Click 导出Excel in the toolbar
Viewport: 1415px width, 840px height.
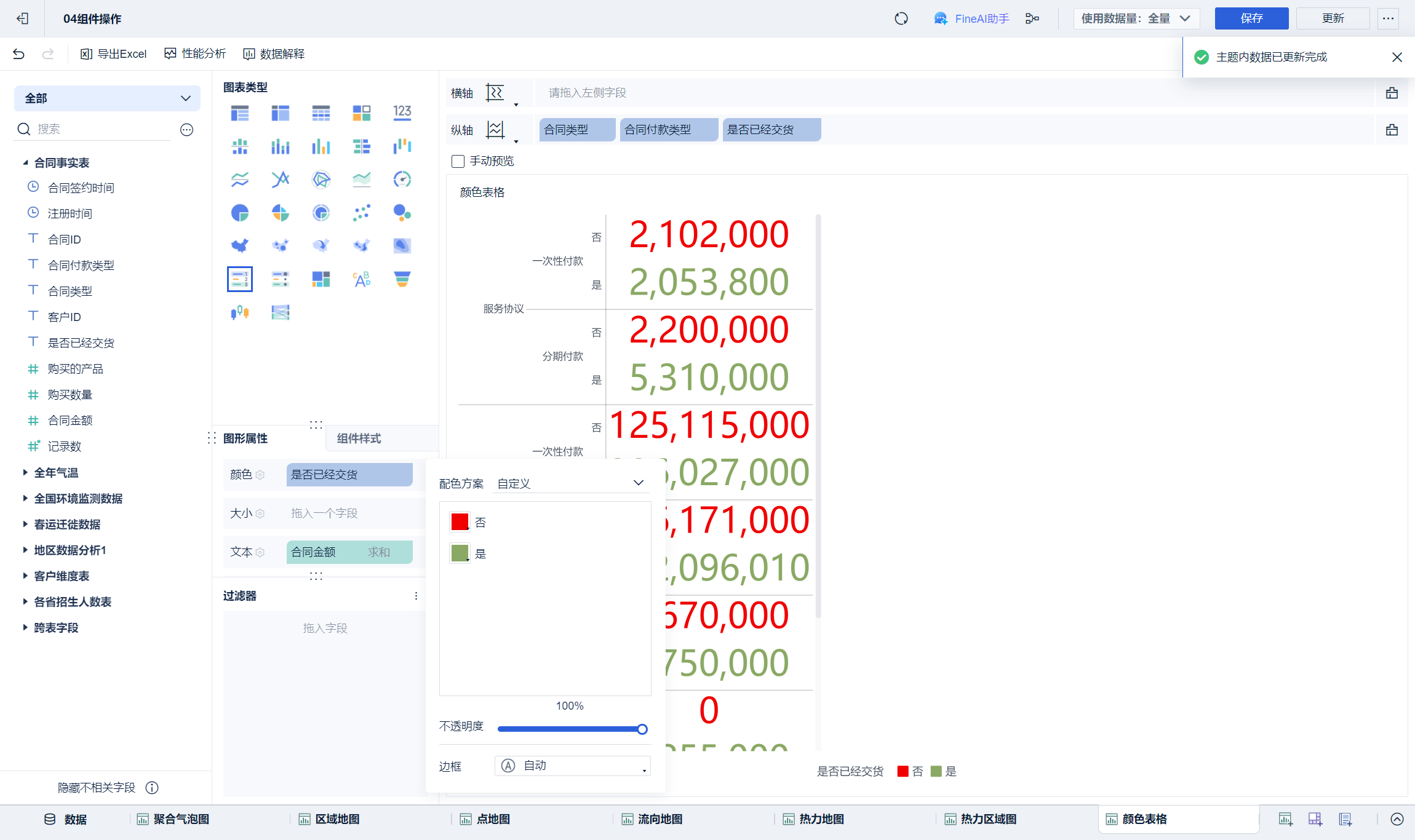[114, 54]
